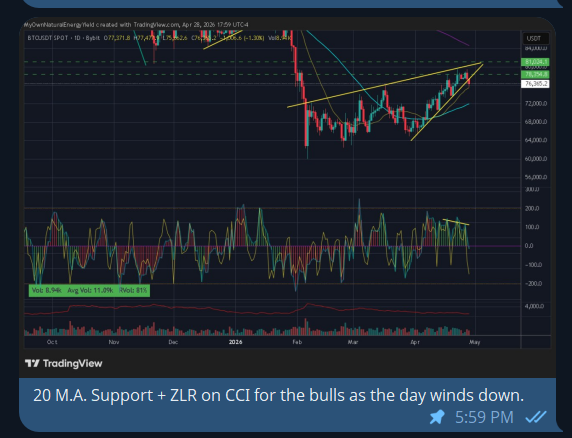Click the May label on the time axis
This screenshot has width=572, height=438.
[x=474, y=342]
